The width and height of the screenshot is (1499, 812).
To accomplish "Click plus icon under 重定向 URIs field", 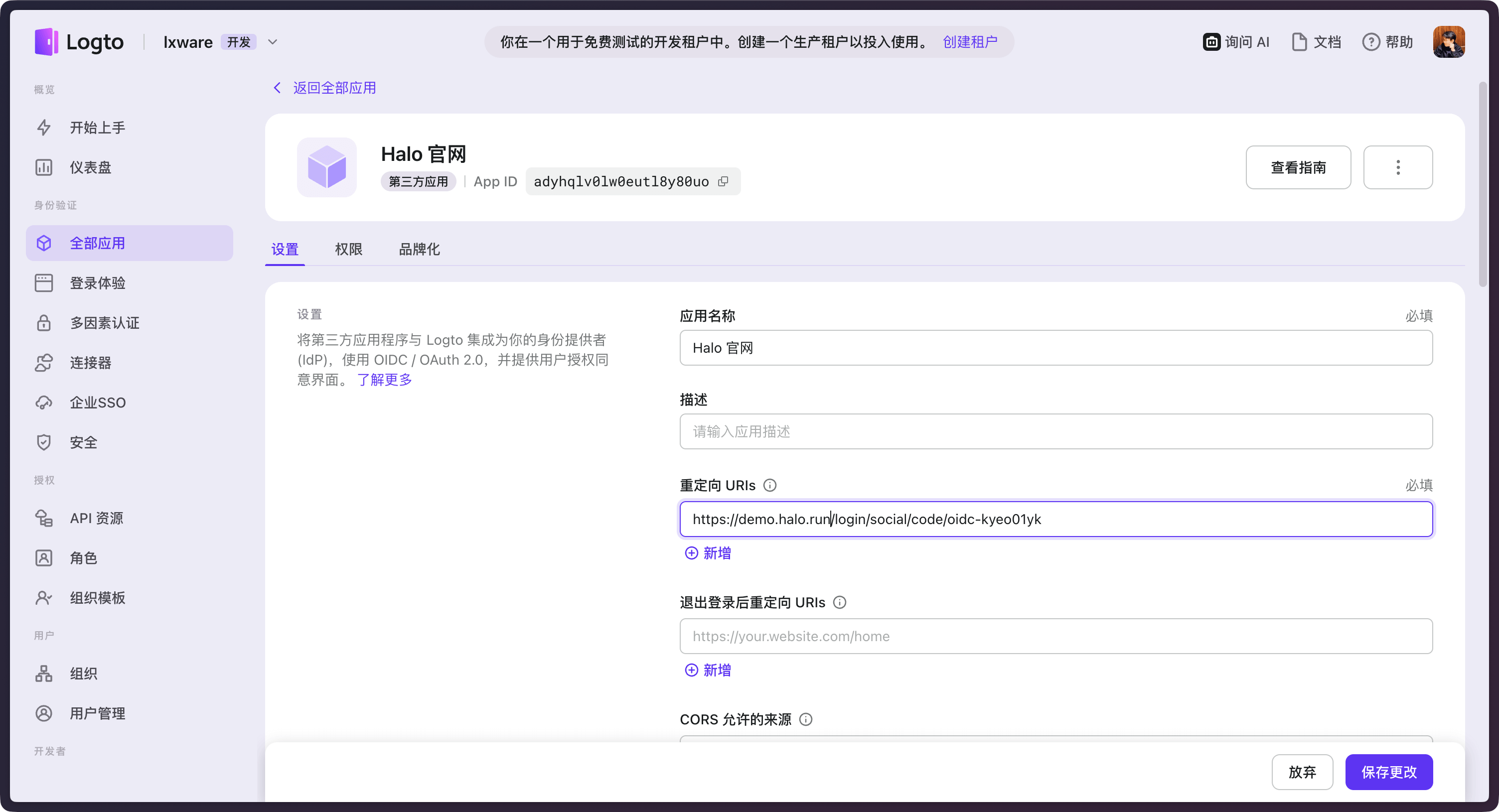I will point(691,553).
